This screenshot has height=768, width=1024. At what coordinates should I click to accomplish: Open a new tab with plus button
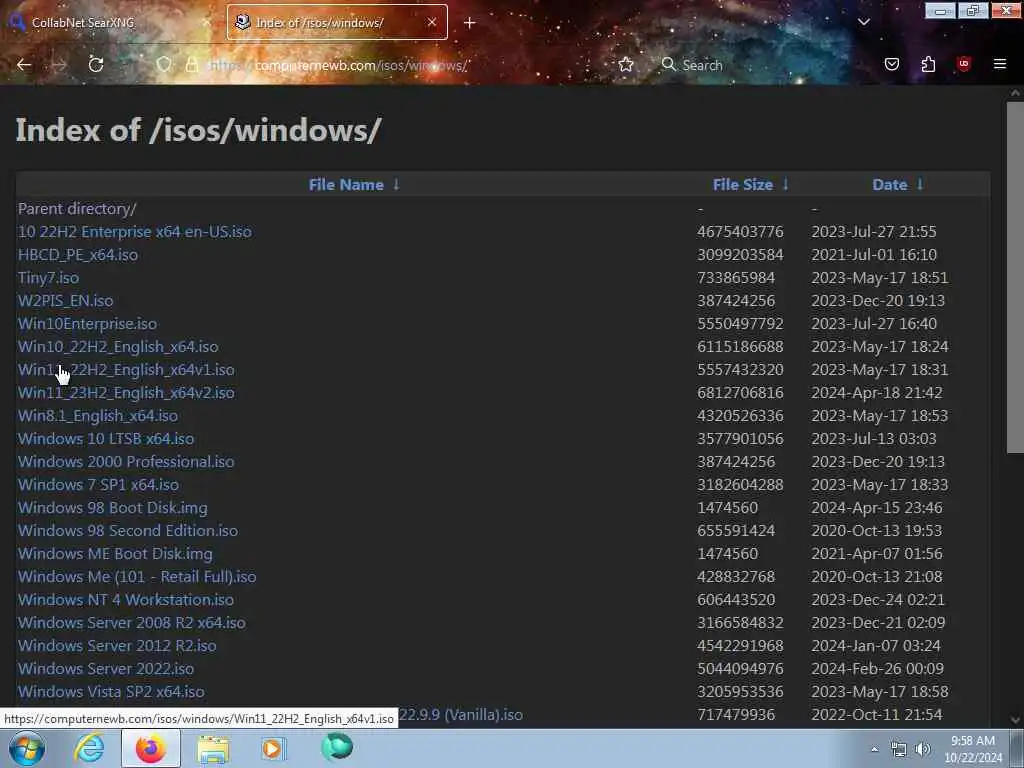470,23
